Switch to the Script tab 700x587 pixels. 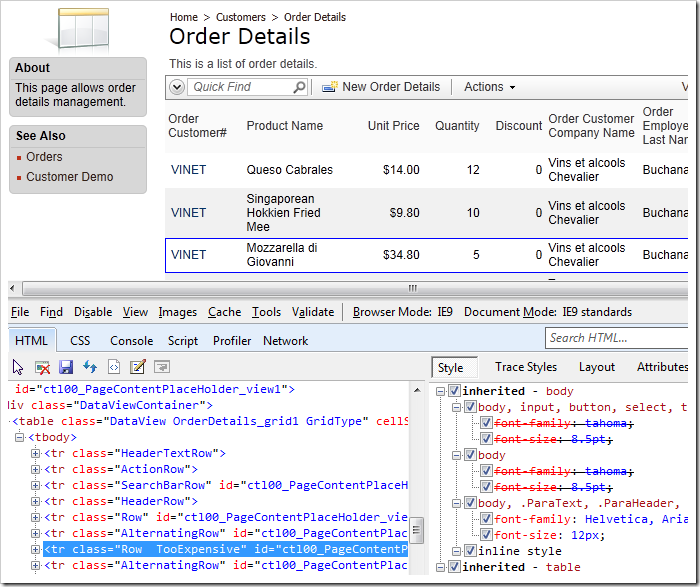click(x=183, y=341)
